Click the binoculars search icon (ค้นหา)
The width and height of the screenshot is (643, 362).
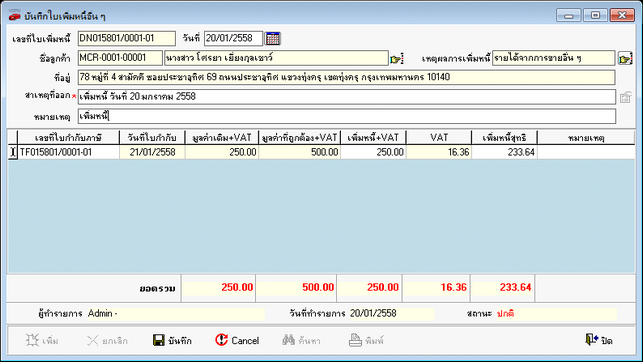coord(288,340)
